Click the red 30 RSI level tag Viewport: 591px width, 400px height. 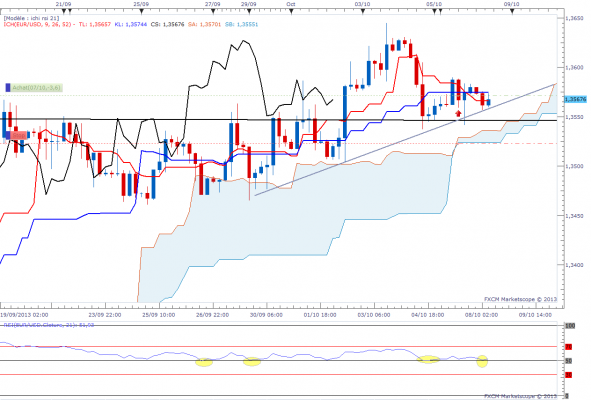pyautogui.click(x=569, y=375)
